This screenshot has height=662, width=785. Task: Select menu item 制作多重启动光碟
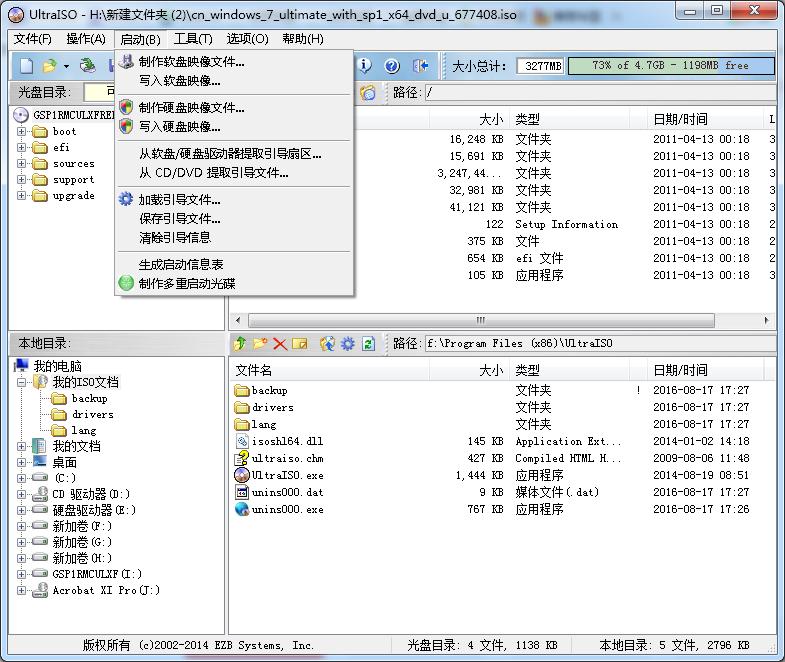pyautogui.click(x=234, y=283)
